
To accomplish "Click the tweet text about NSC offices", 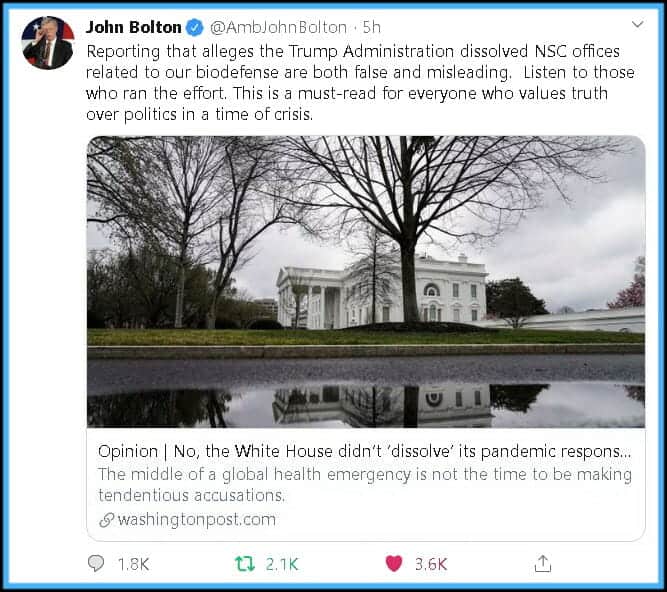I will click(360, 83).
